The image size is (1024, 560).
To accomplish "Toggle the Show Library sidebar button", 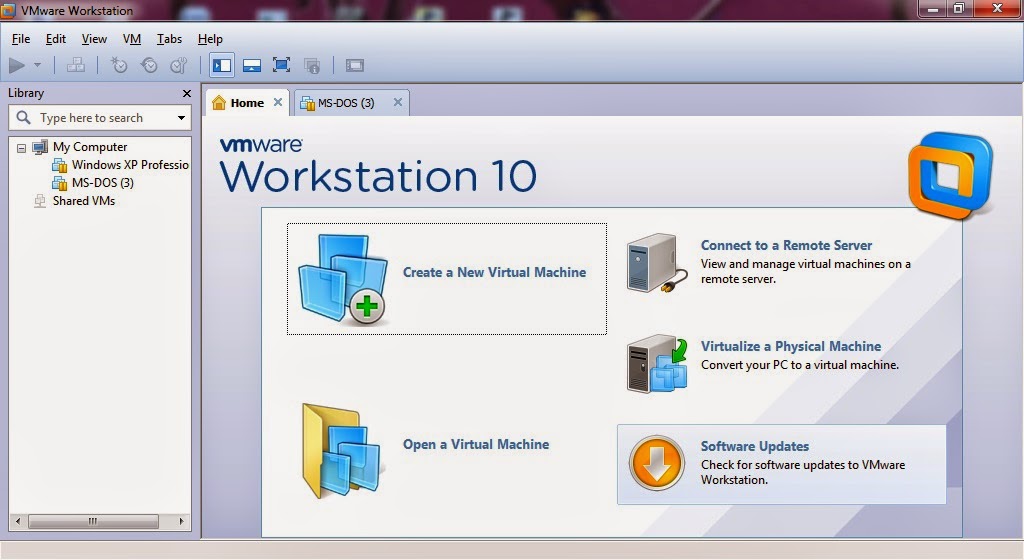I will click(x=222, y=65).
